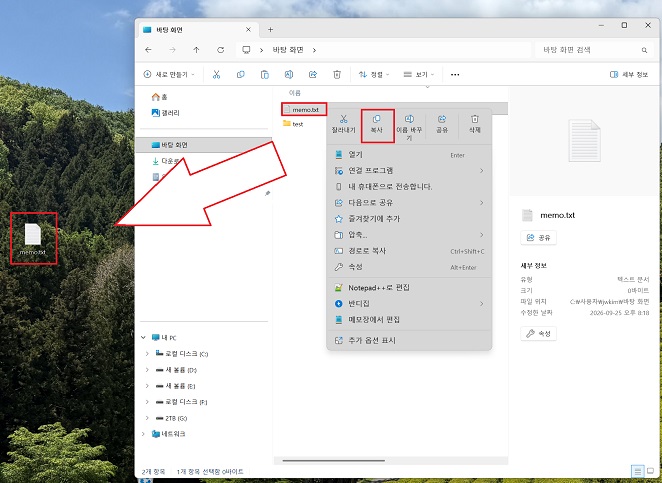The width and height of the screenshot is (662, 483).
Task: Switch to large thumbnails view icon in status bar
Action: point(651,471)
